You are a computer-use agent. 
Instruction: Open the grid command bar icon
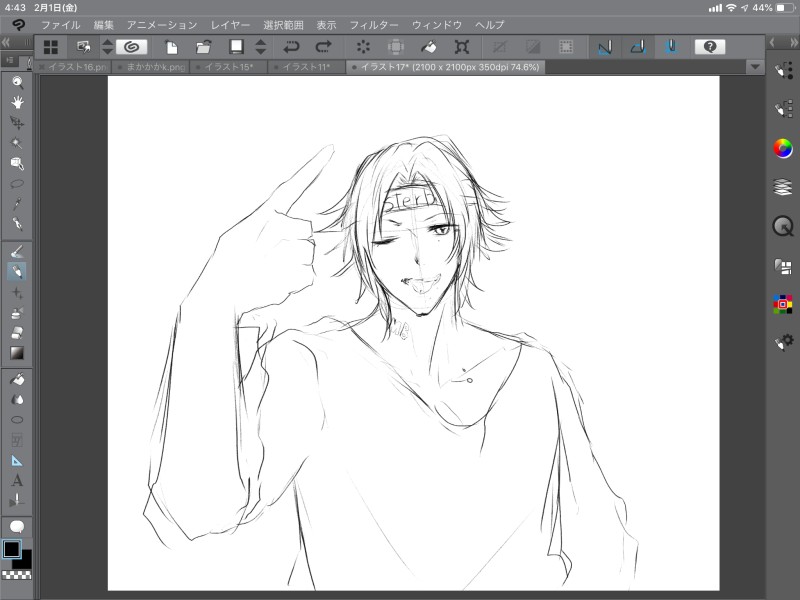pos(51,47)
